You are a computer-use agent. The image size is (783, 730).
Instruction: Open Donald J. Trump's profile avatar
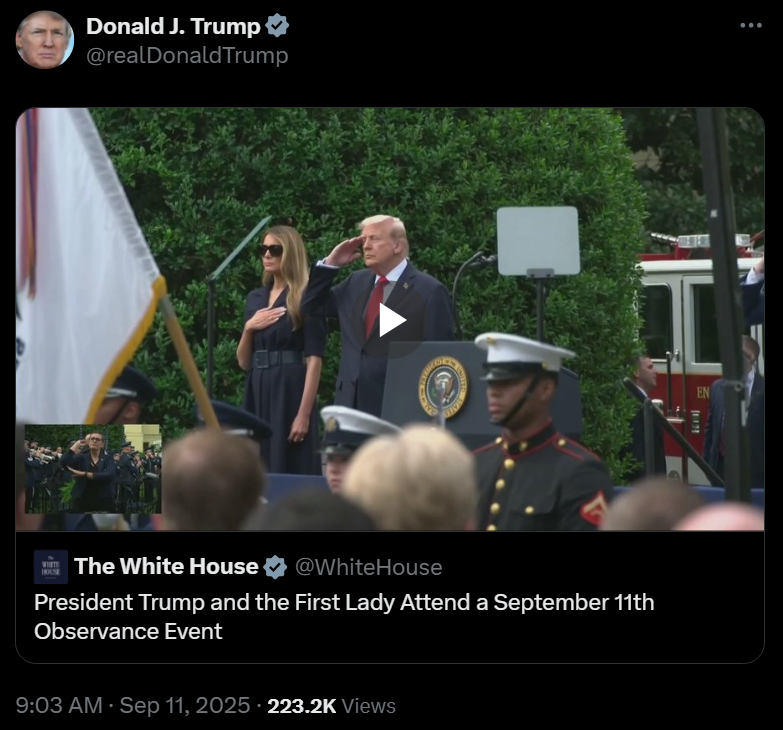(45, 39)
